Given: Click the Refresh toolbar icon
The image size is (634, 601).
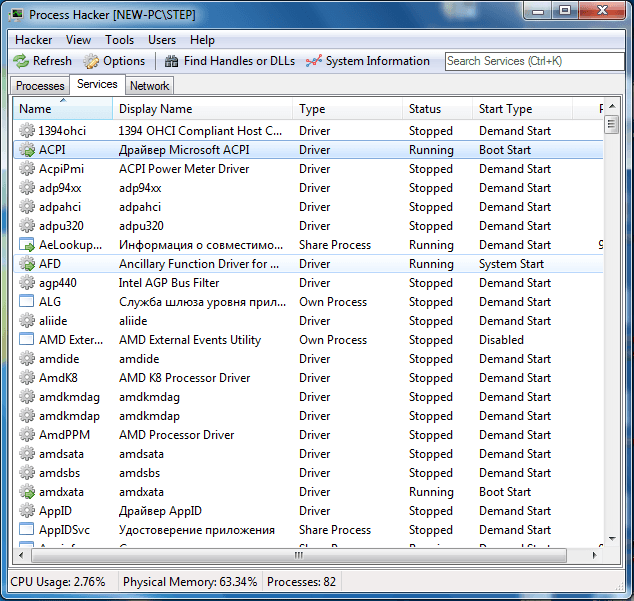Looking at the screenshot, I should (21, 61).
